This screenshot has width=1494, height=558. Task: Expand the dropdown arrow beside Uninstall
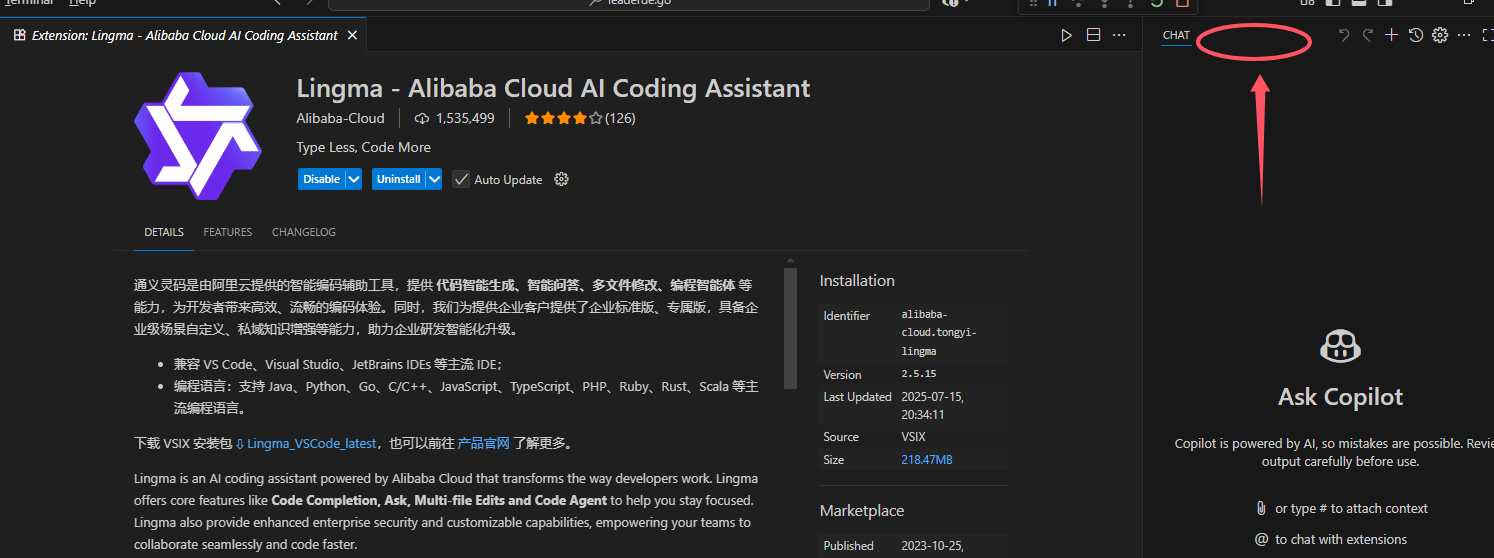tap(433, 179)
